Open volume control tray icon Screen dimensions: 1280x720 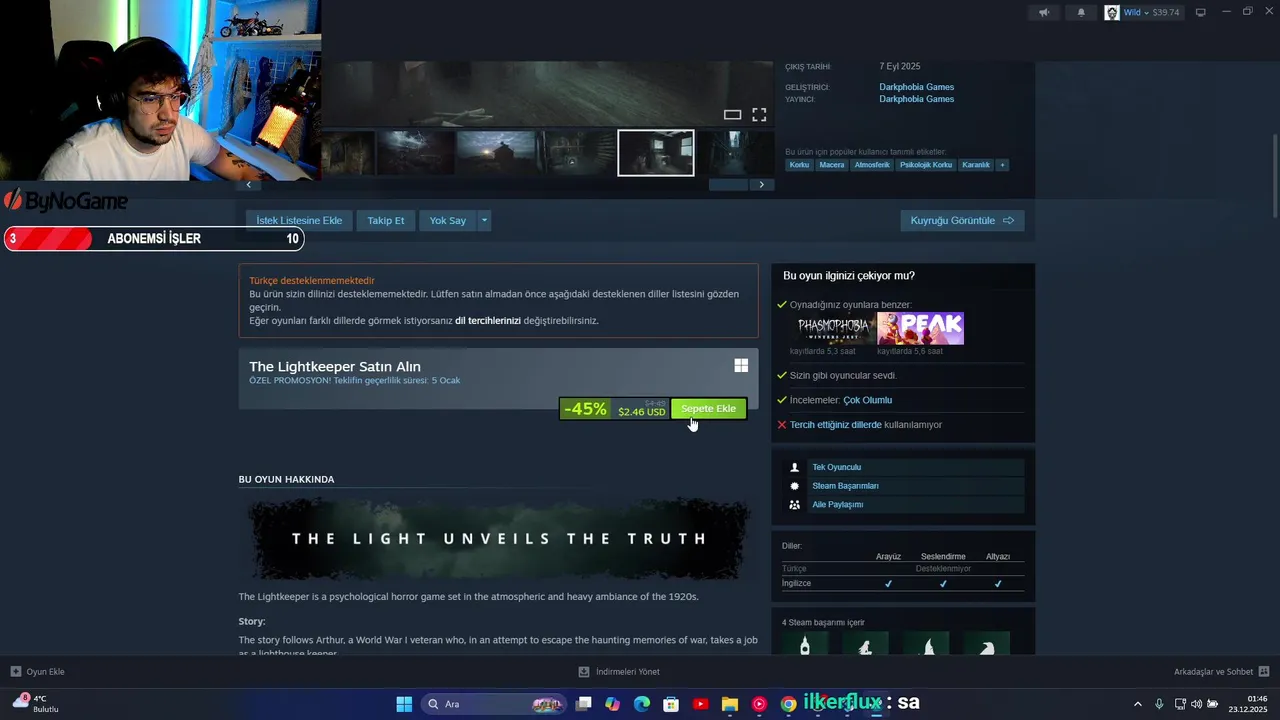click(x=1196, y=704)
